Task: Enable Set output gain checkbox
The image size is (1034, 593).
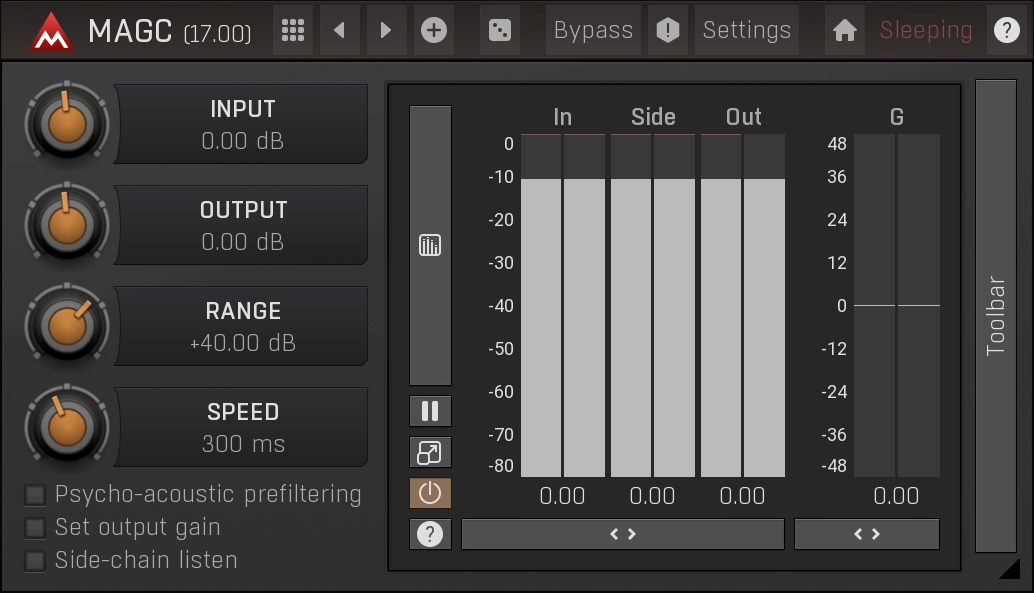Action: (x=36, y=528)
